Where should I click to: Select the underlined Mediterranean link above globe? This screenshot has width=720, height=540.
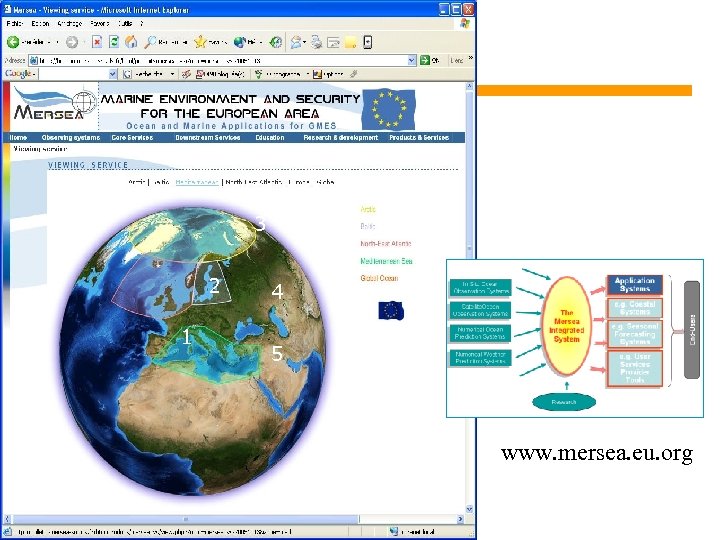pyautogui.click(x=197, y=182)
